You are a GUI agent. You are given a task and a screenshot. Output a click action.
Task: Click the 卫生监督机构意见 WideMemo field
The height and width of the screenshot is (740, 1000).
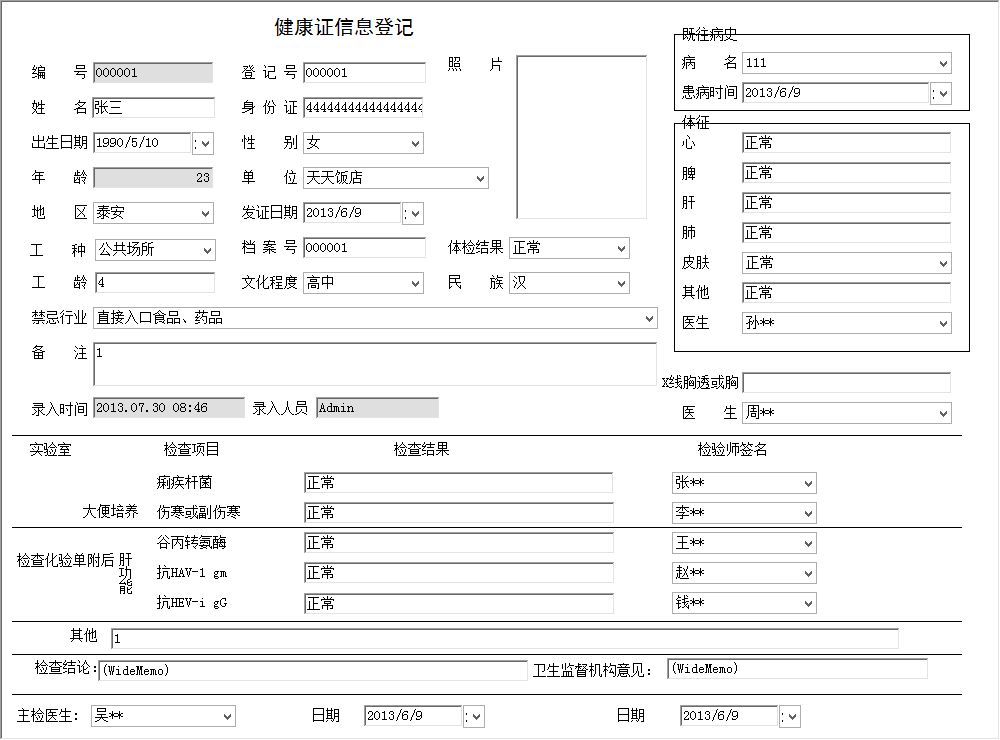(x=797, y=669)
